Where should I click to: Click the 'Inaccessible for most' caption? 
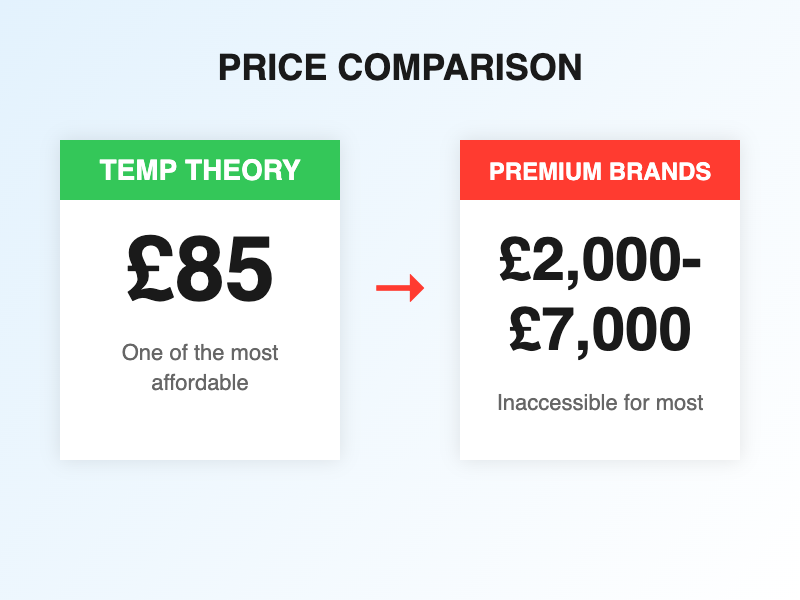(600, 403)
